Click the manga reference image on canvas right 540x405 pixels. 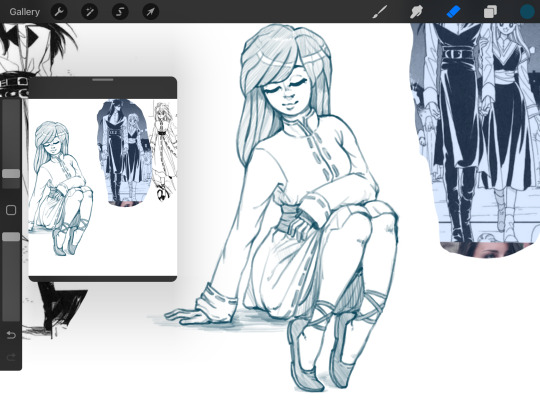point(475,139)
